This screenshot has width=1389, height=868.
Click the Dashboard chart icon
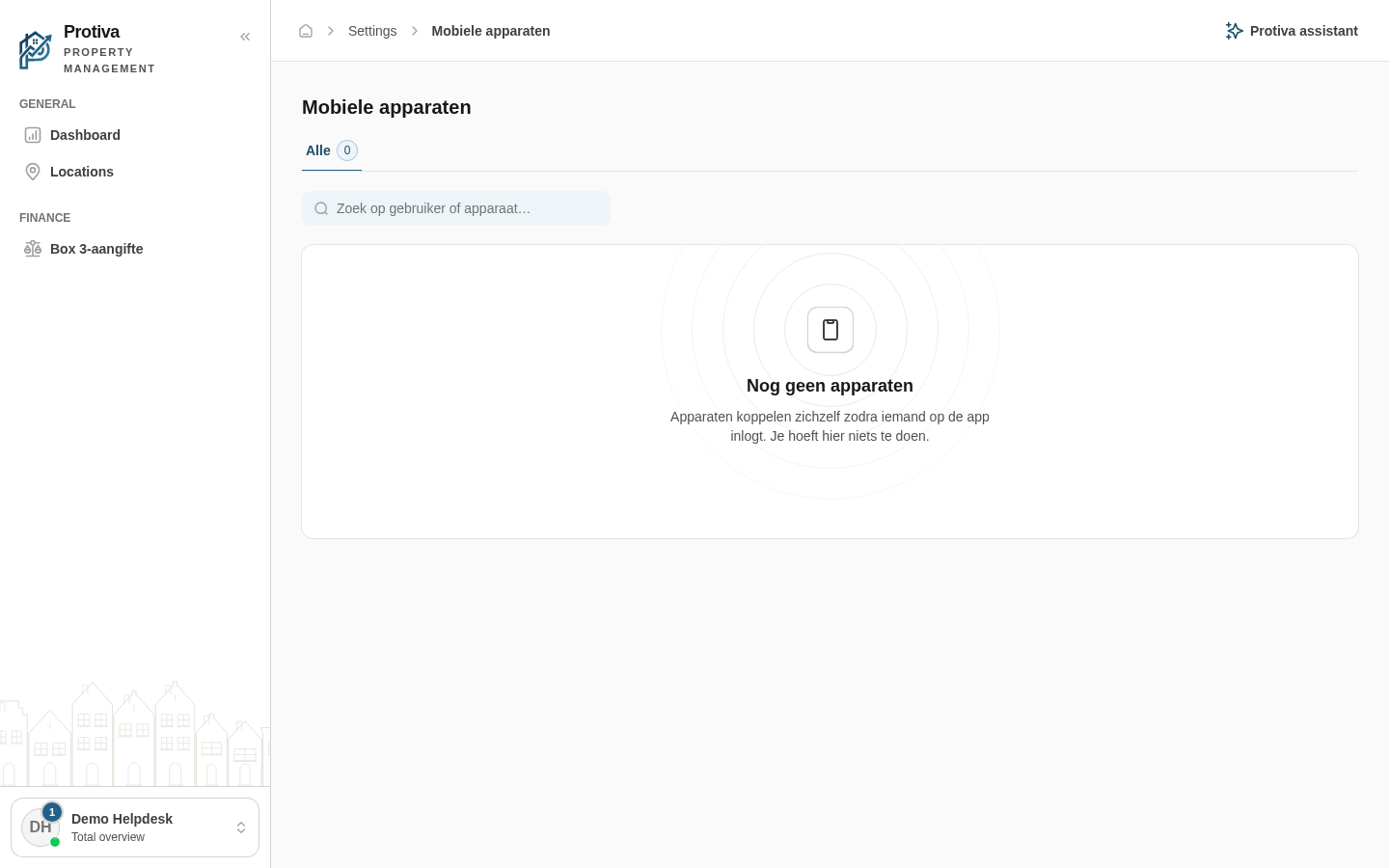click(x=33, y=135)
